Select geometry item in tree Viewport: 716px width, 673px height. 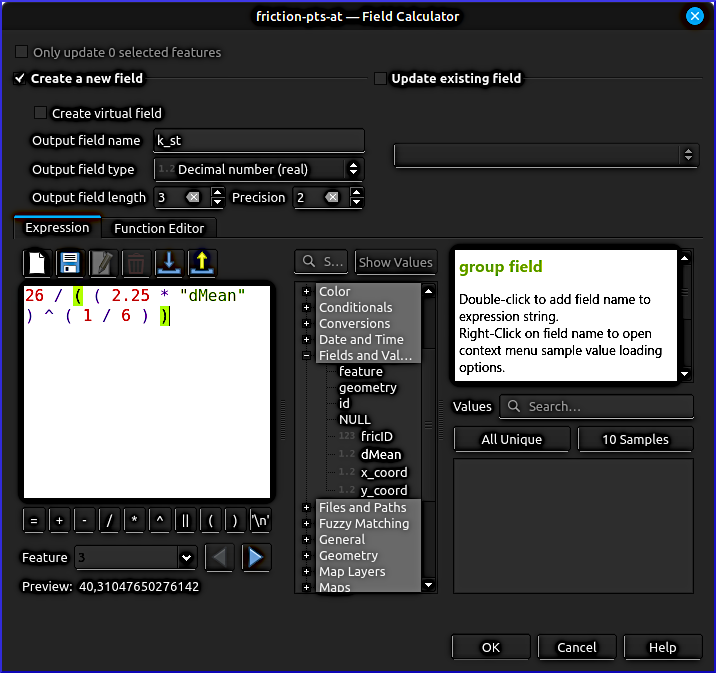368,387
